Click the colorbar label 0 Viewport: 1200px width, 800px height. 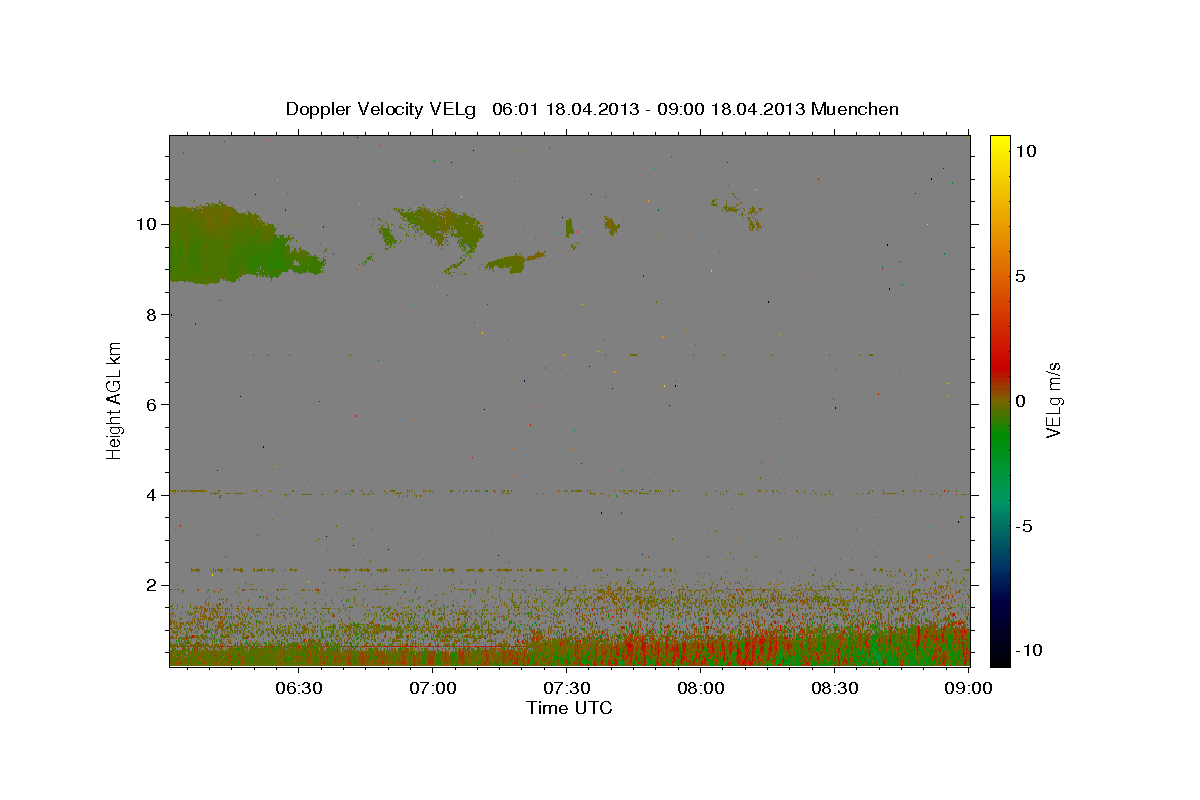pyautogui.click(x=1020, y=401)
